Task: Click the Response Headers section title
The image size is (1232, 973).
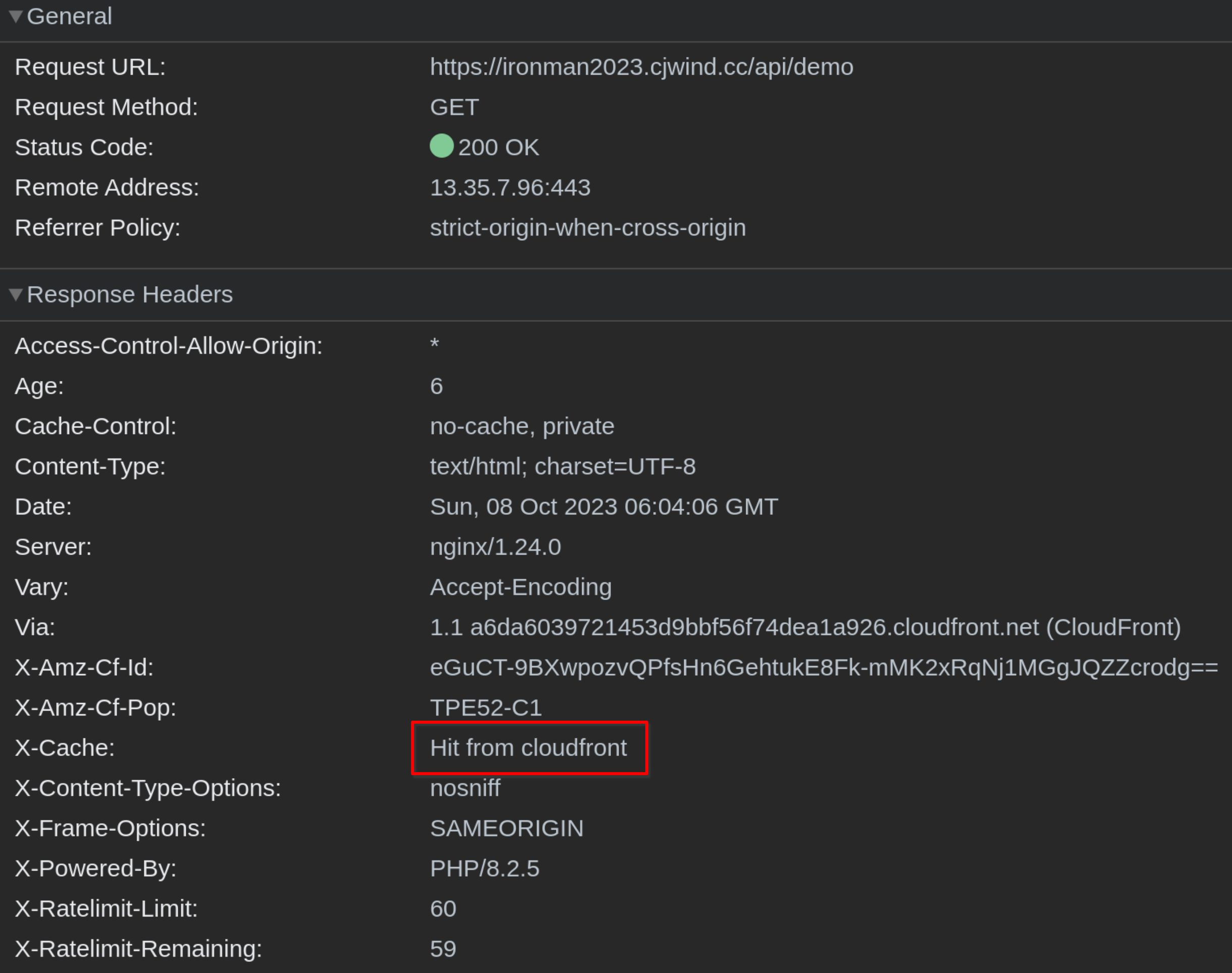Action: pyautogui.click(x=130, y=295)
